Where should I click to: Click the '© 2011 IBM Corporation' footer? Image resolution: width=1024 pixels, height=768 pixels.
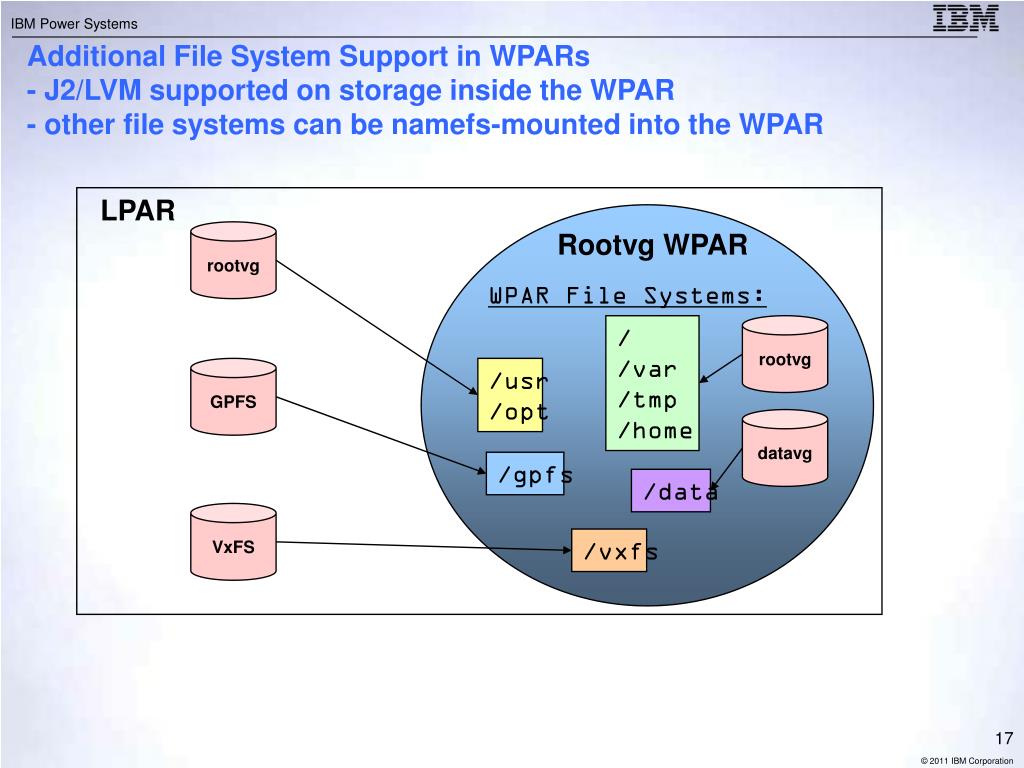[967, 761]
